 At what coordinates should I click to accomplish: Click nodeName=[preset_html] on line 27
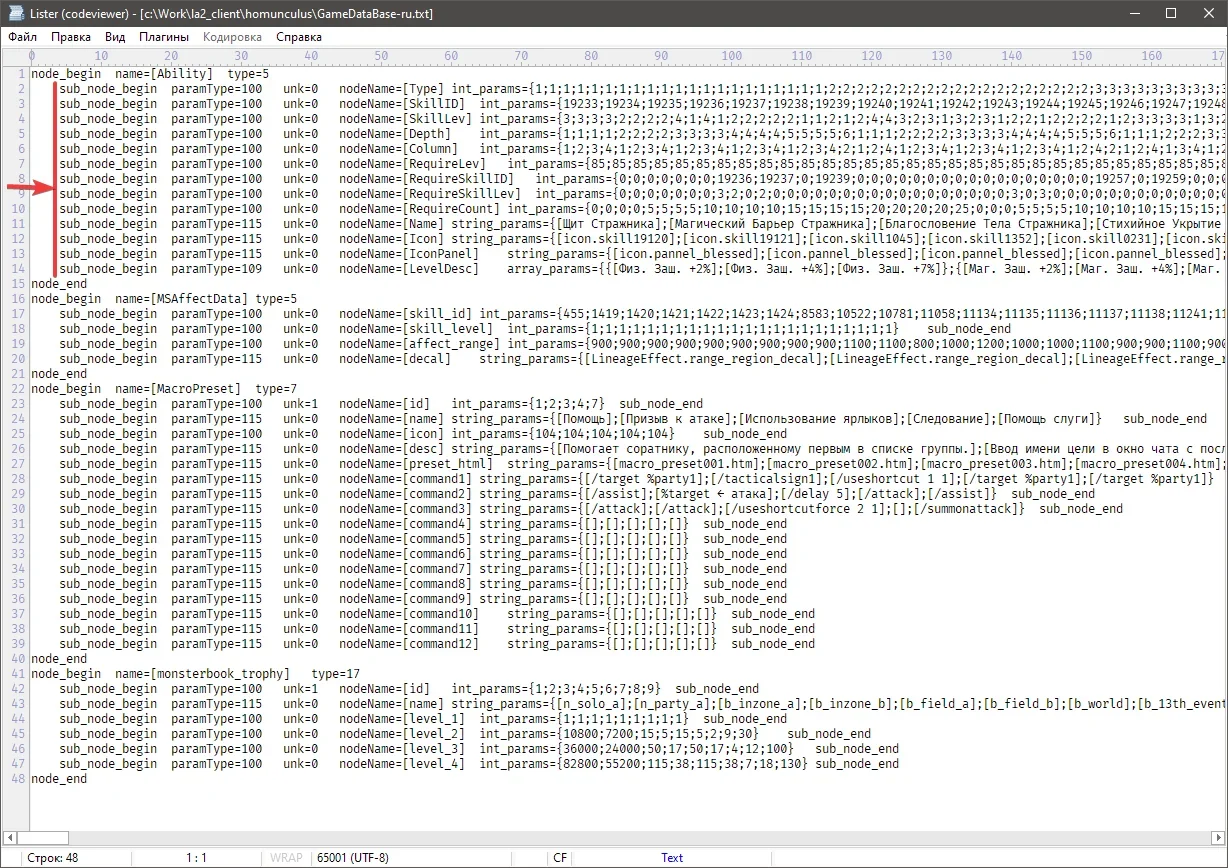[416, 464]
